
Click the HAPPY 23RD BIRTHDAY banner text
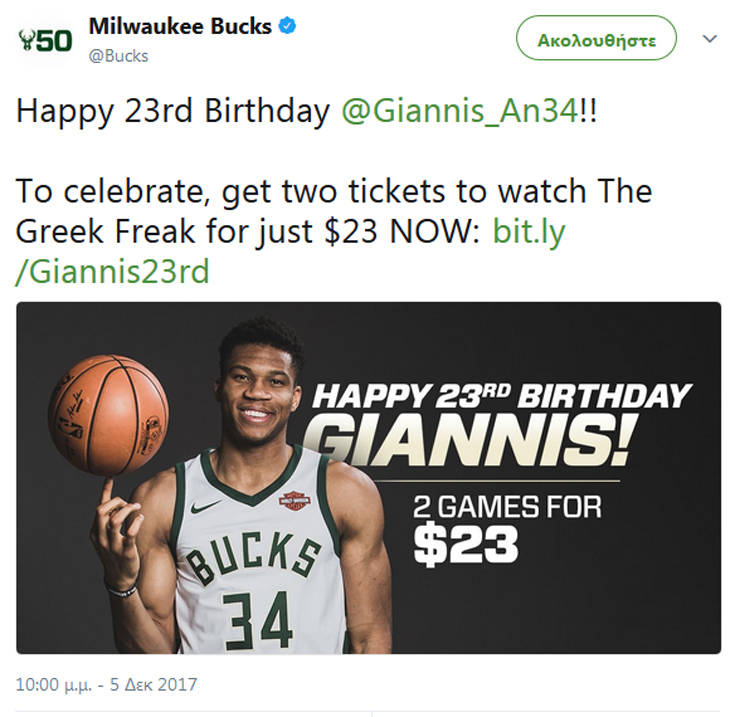point(501,395)
